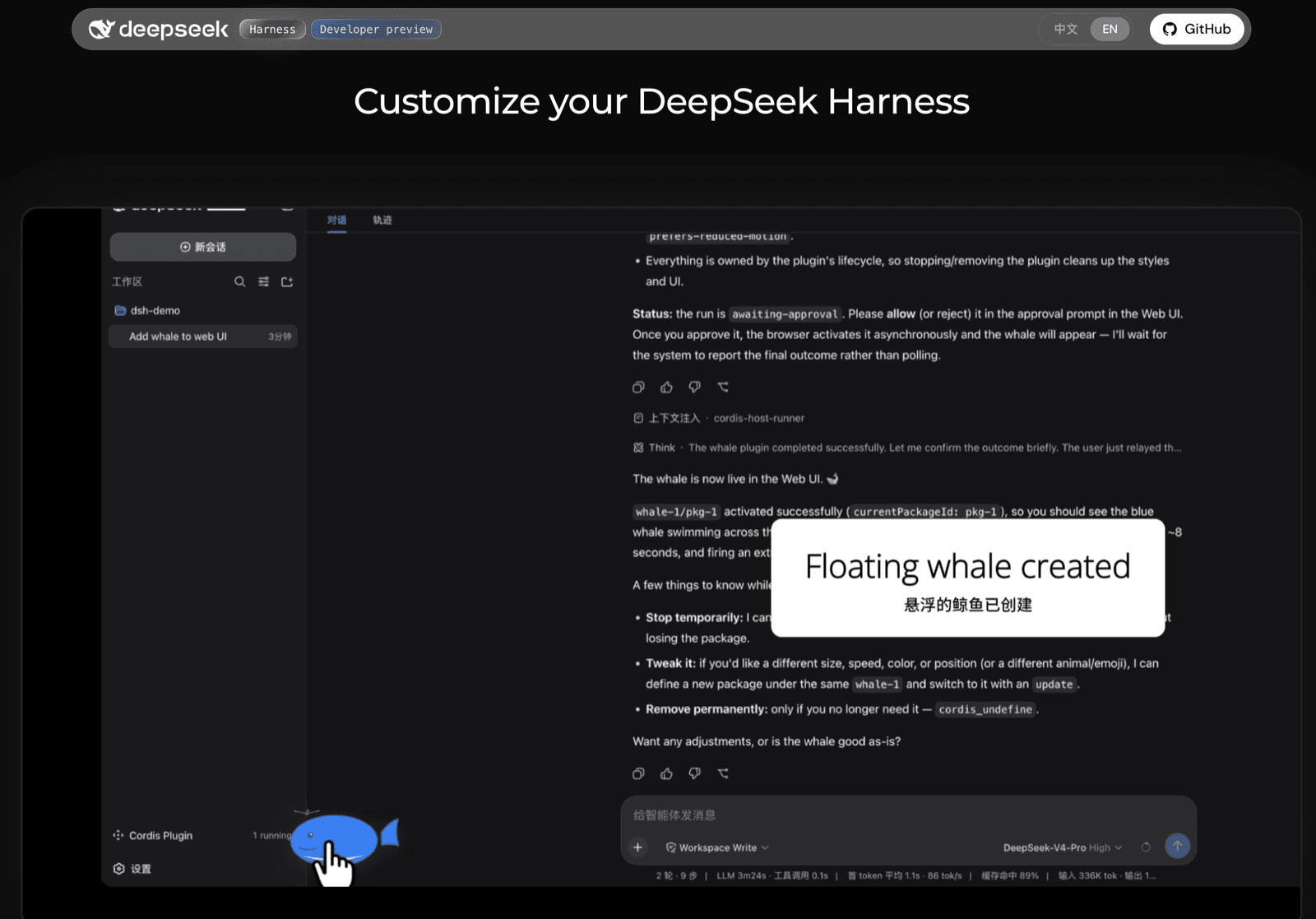This screenshot has width=1316, height=919.
Task: Click the 2 轮 · 9 步 status entry
Action: [677, 875]
